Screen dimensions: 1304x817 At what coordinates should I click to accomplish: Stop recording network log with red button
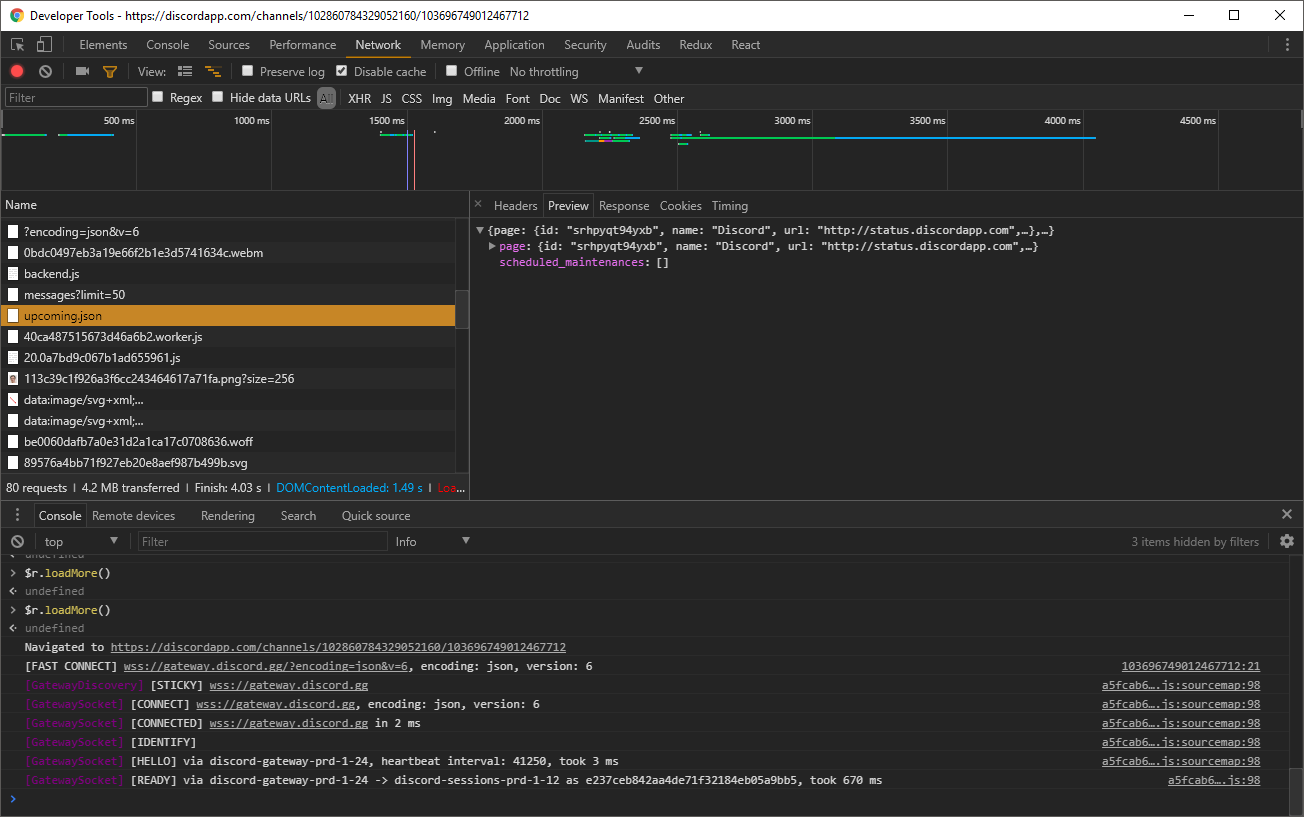coord(17,71)
